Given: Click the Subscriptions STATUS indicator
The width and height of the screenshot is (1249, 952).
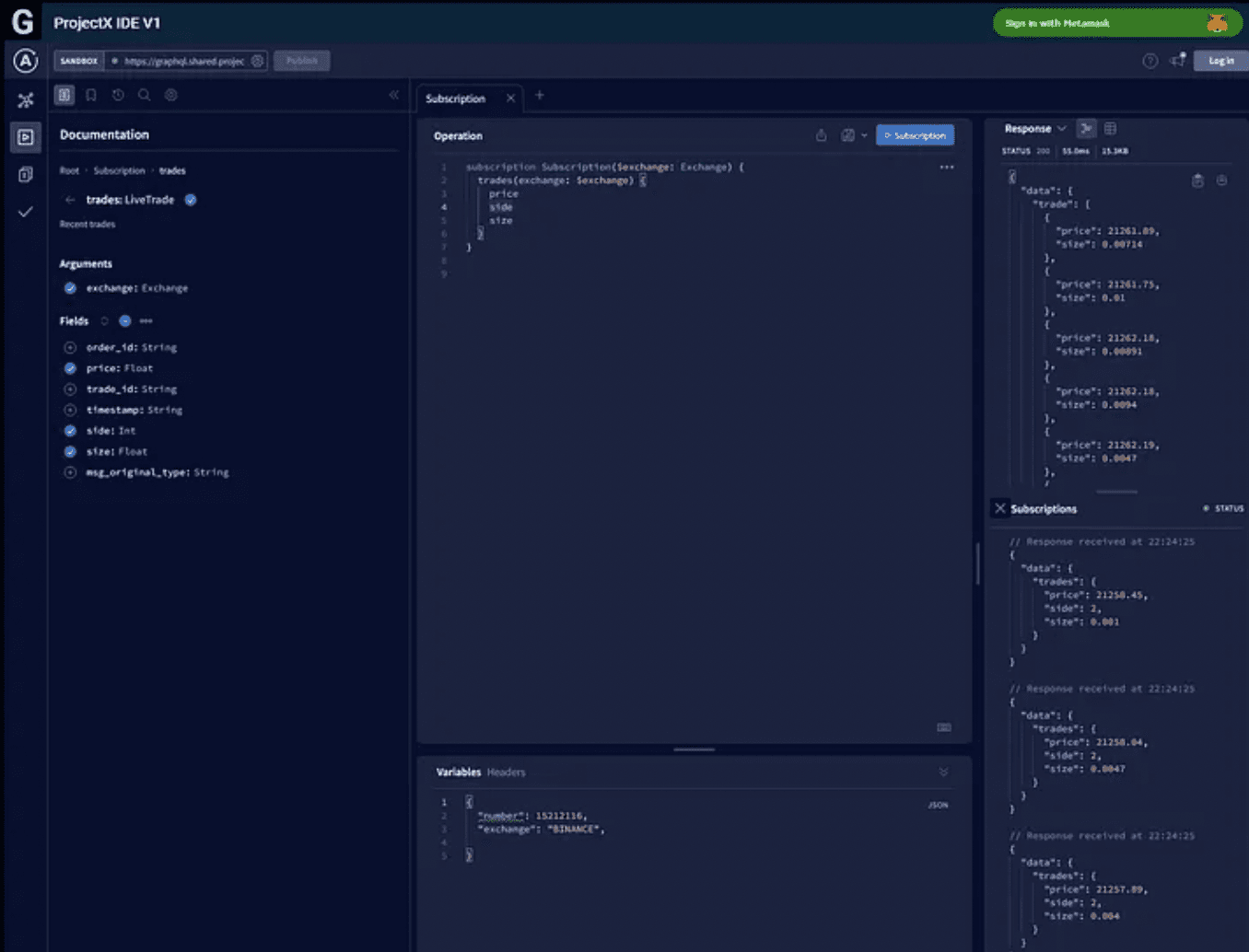Looking at the screenshot, I should coord(1223,508).
